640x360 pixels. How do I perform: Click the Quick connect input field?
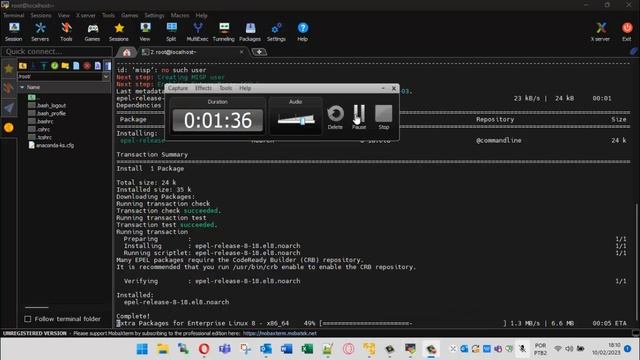[57, 51]
